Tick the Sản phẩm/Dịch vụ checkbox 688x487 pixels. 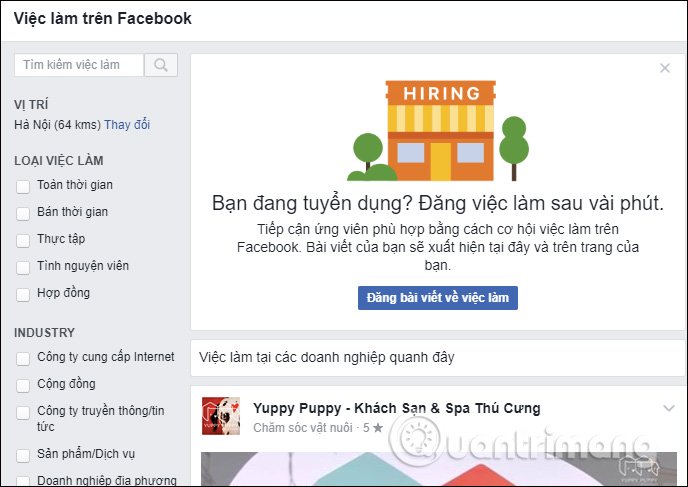[x=23, y=455]
